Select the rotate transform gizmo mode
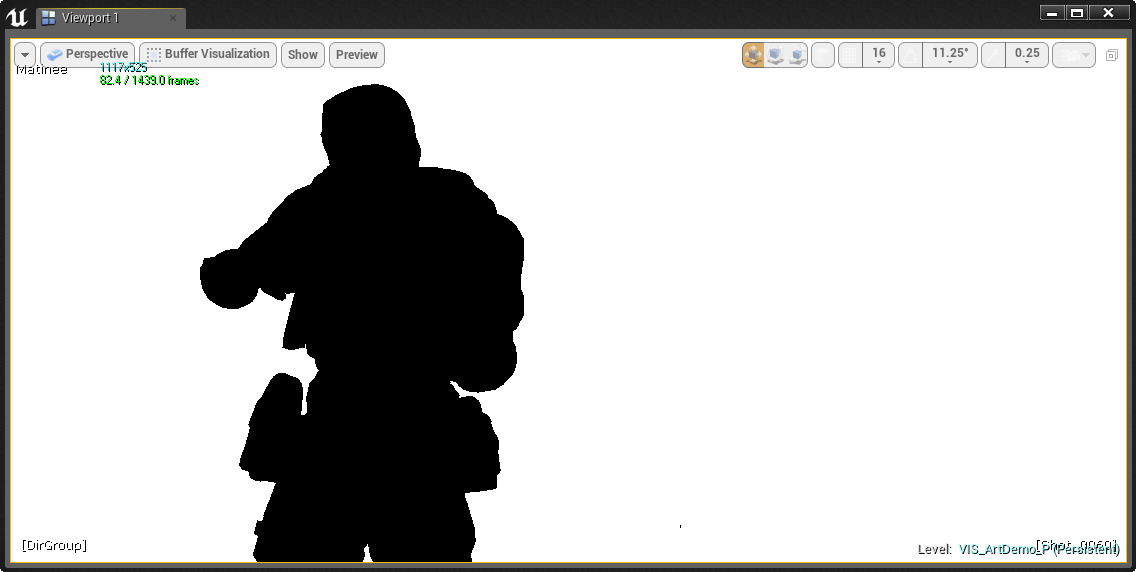The width and height of the screenshot is (1136, 572). pos(774,55)
